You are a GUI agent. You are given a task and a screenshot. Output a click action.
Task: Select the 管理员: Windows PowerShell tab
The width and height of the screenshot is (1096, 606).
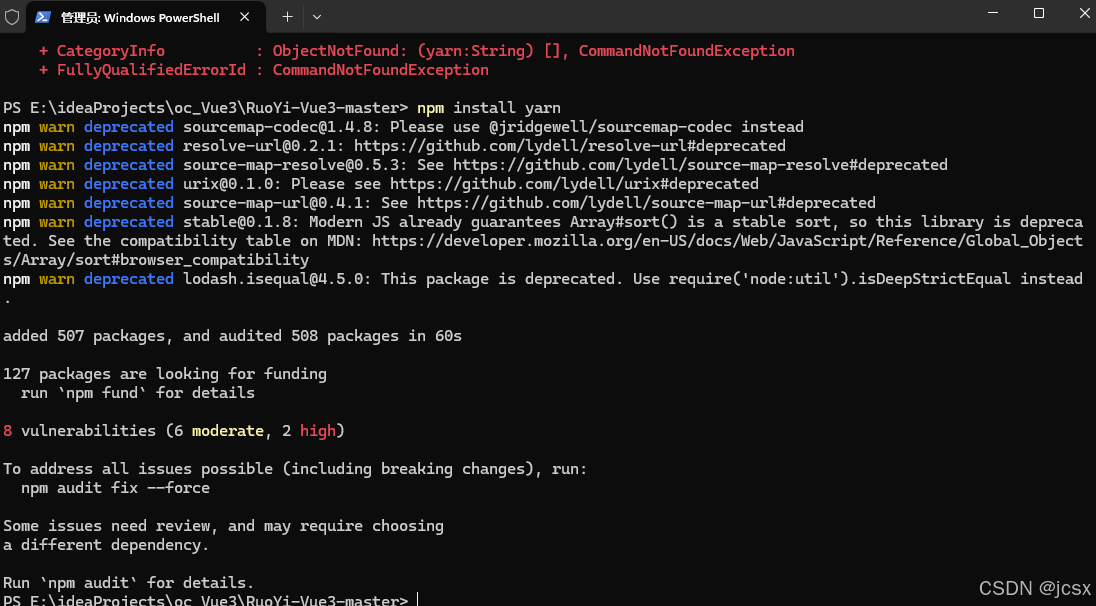click(x=140, y=16)
